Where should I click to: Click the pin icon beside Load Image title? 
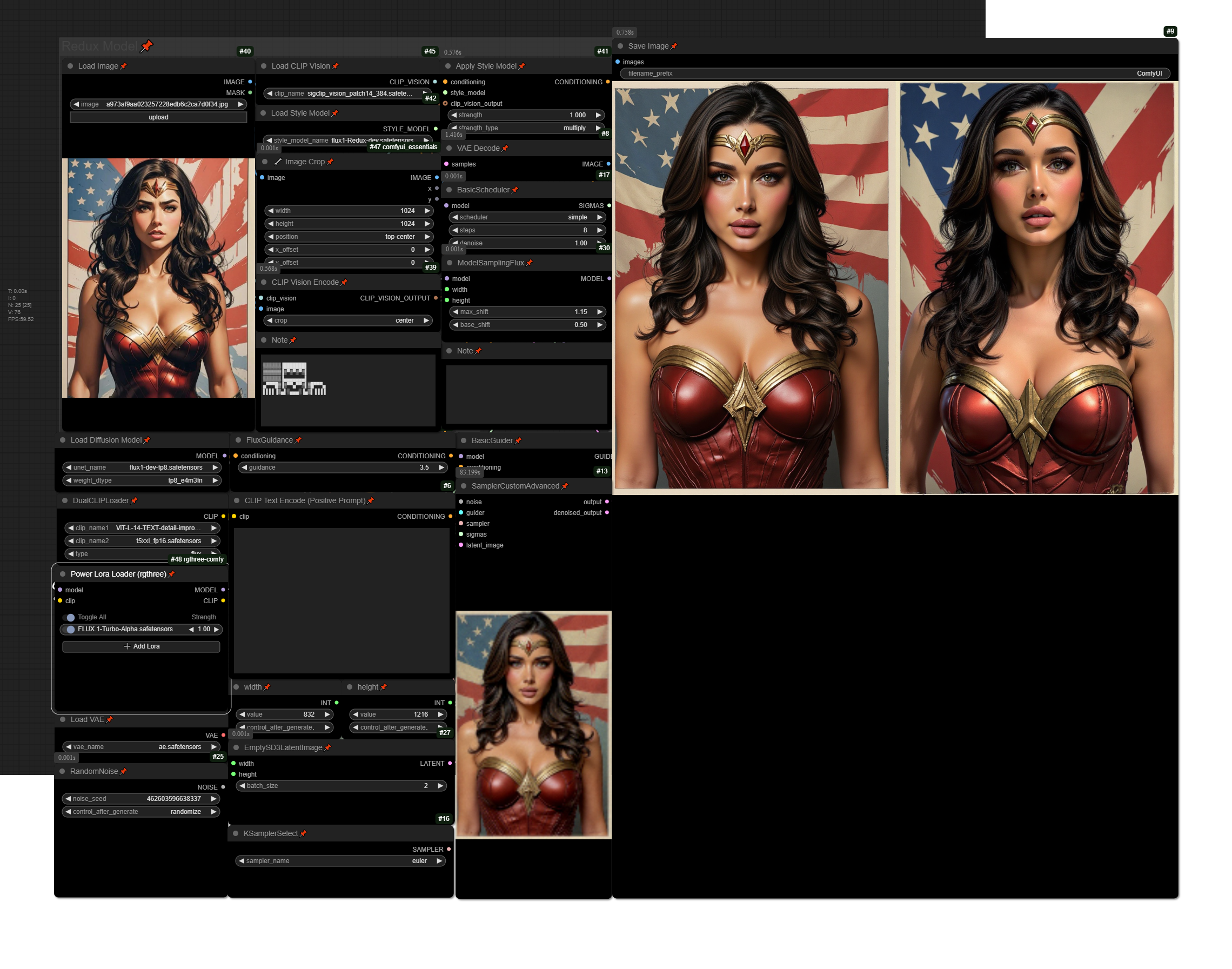point(124,66)
